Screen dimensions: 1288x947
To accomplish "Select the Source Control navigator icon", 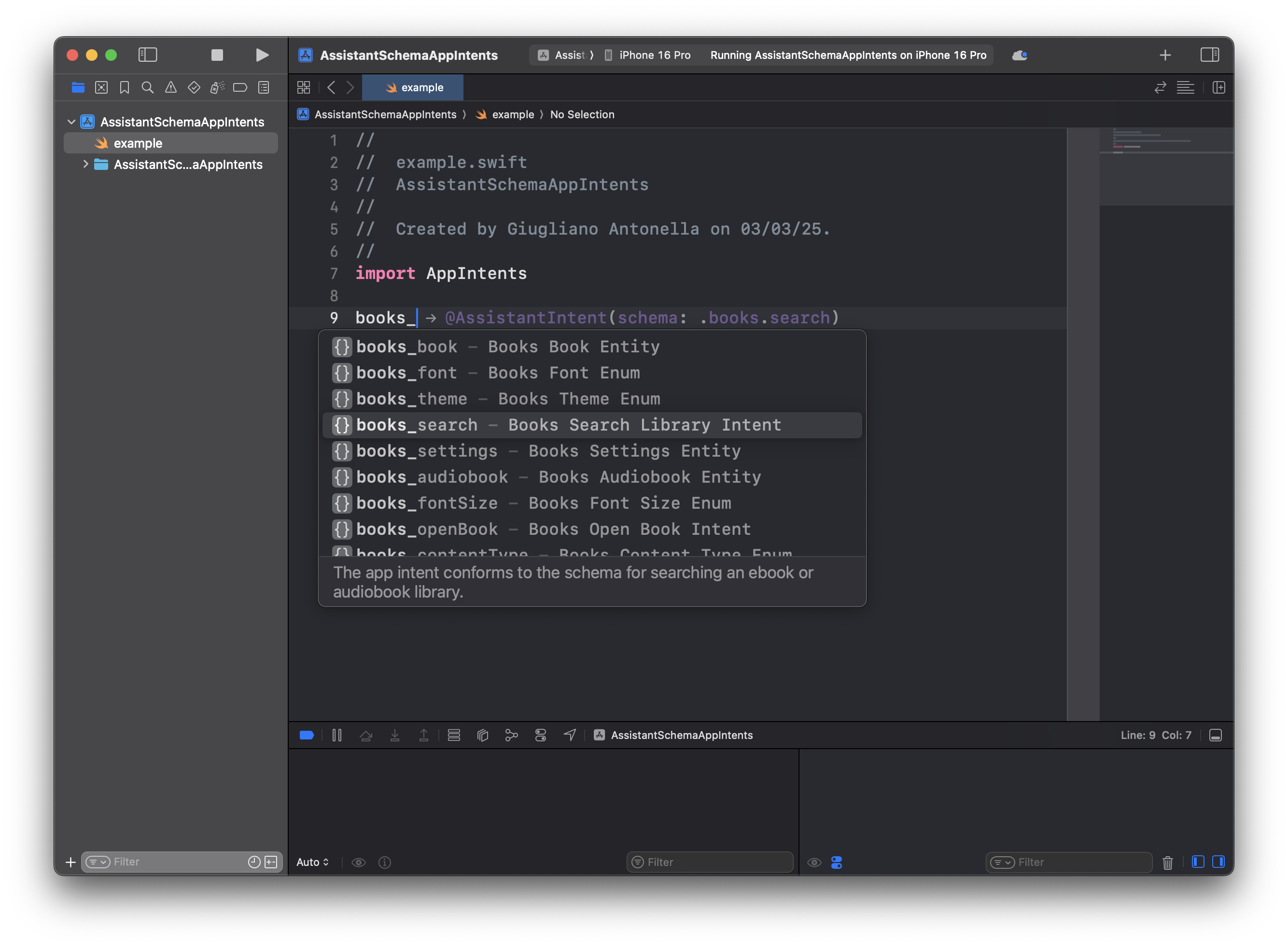I will pyautogui.click(x=101, y=88).
